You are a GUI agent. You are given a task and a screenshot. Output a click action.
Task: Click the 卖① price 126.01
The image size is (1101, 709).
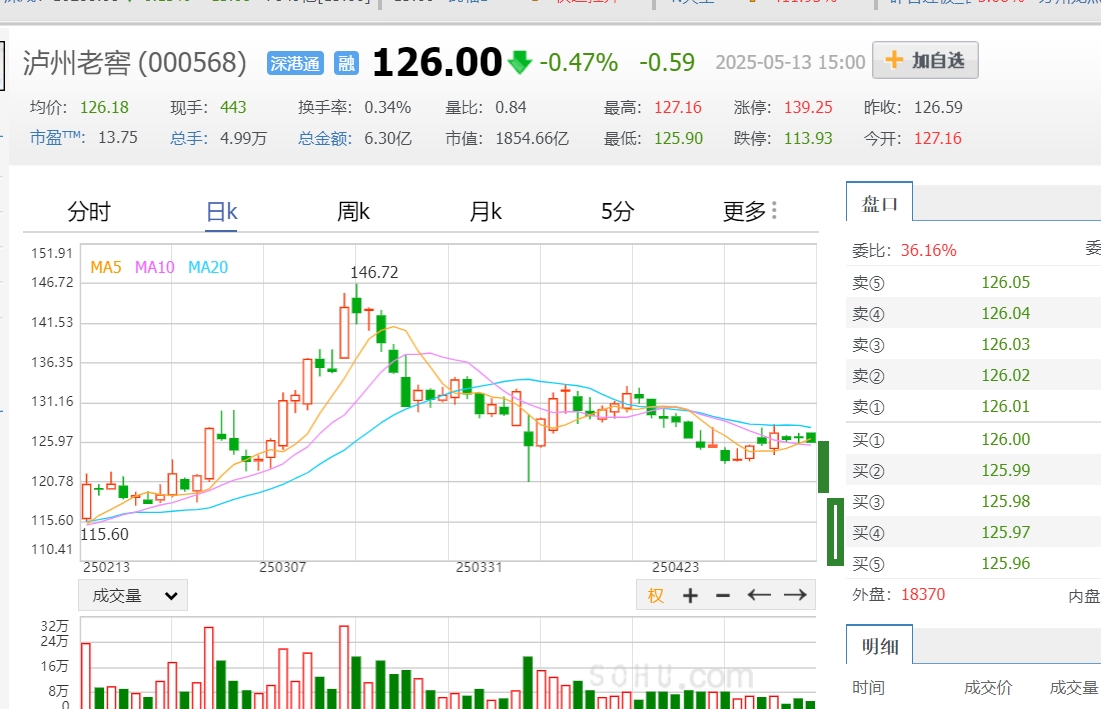pyautogui.click(x=1006, y=406)
